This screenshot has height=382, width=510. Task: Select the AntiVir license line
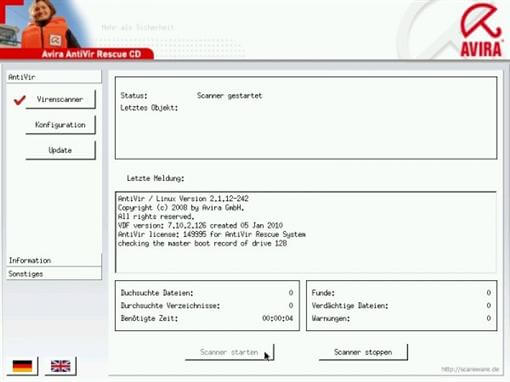coord(212,234)
